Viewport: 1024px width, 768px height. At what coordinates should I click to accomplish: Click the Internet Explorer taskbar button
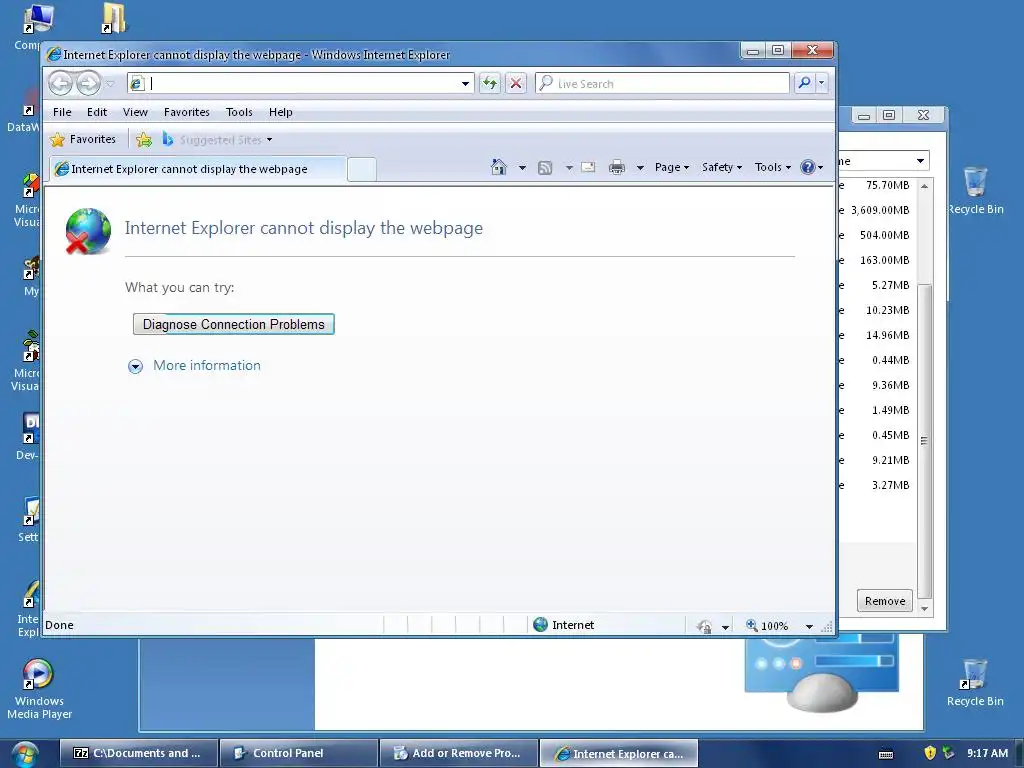tap(618, 753)
